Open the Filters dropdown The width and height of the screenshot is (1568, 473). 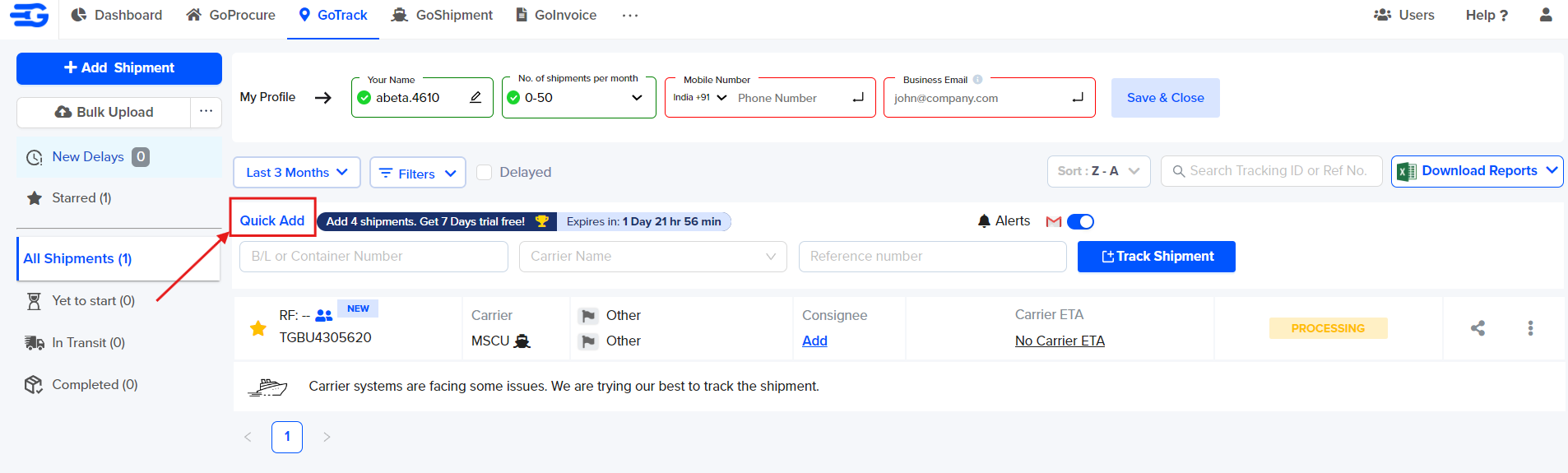418,173
